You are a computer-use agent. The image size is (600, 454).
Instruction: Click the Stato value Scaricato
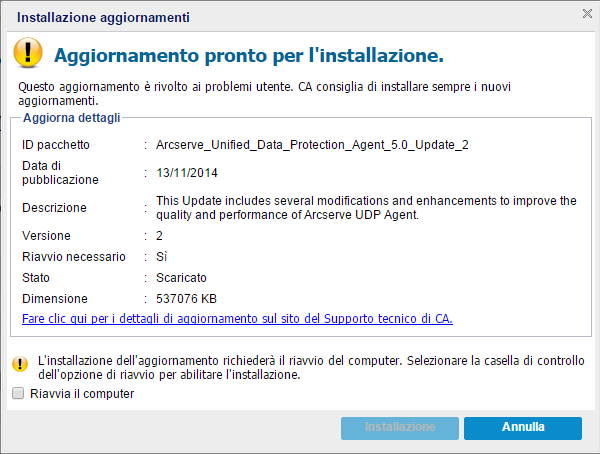coord(182,277)
